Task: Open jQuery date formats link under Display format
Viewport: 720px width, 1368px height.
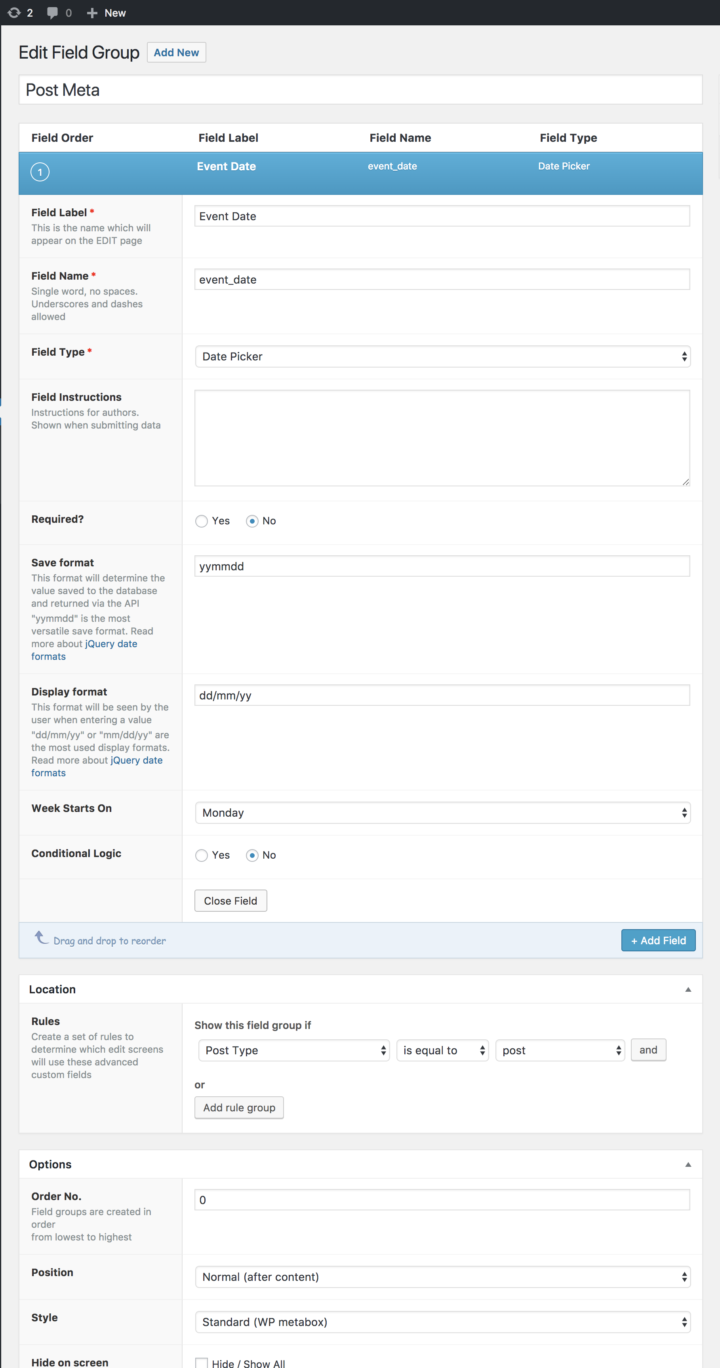Action: [97, 766]
